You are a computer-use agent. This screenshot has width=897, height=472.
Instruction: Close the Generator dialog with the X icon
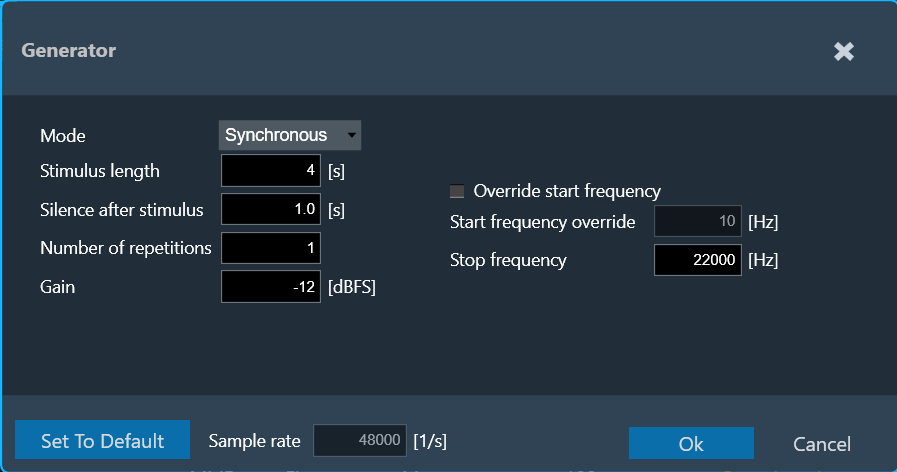(x=844, y=51)
